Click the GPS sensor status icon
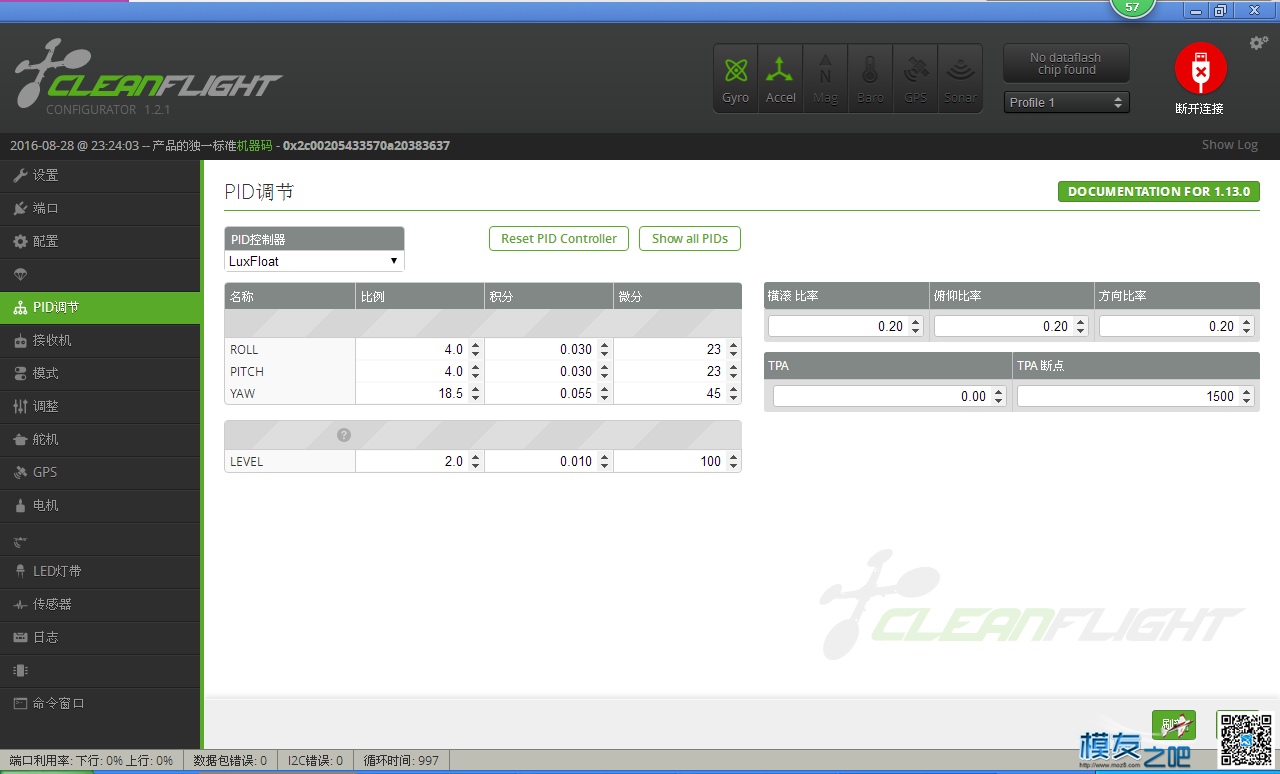1280x774 pixels. [x=915, y=78]
